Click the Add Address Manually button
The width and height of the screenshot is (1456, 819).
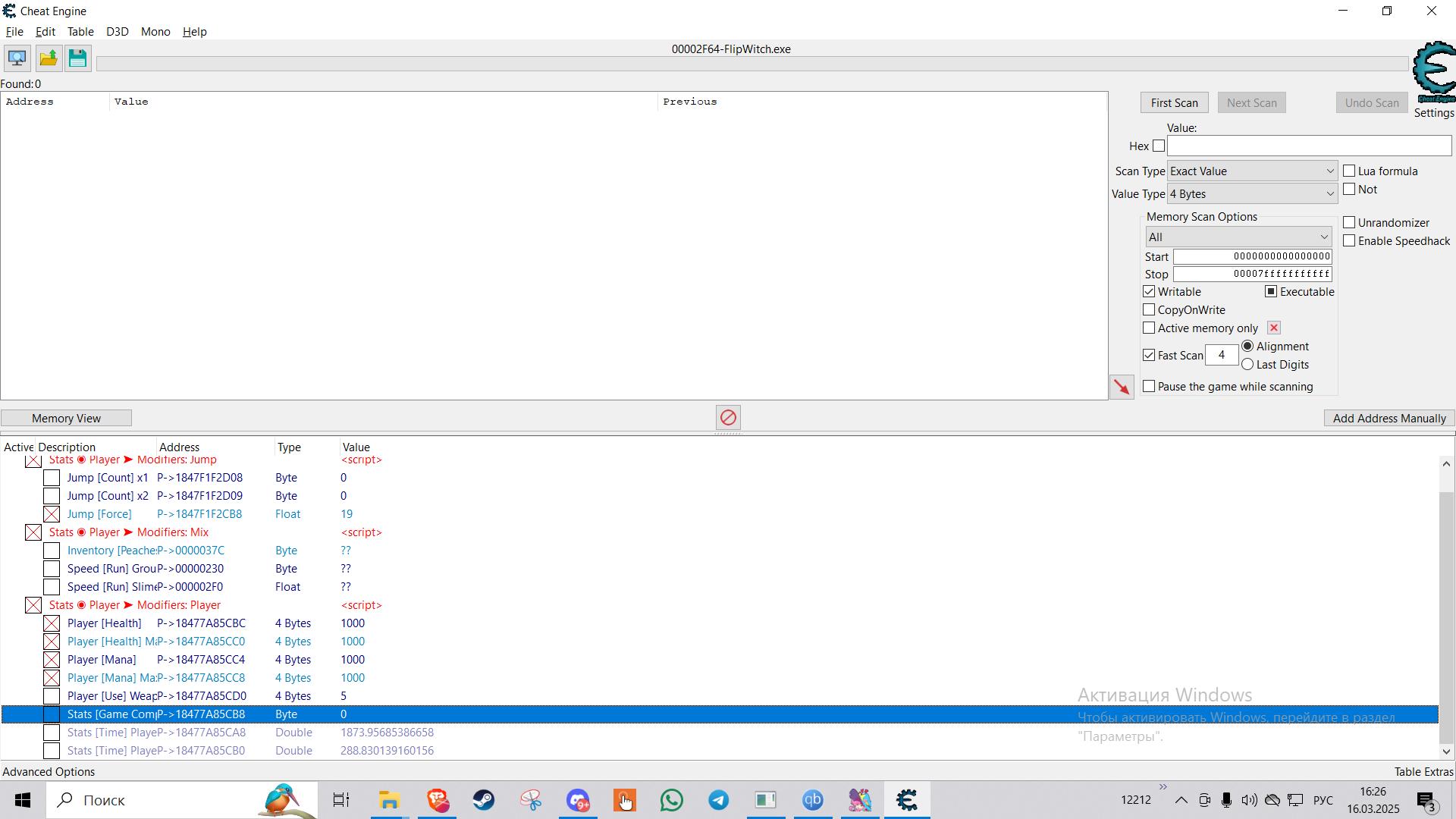click(x=1389, y=419)
